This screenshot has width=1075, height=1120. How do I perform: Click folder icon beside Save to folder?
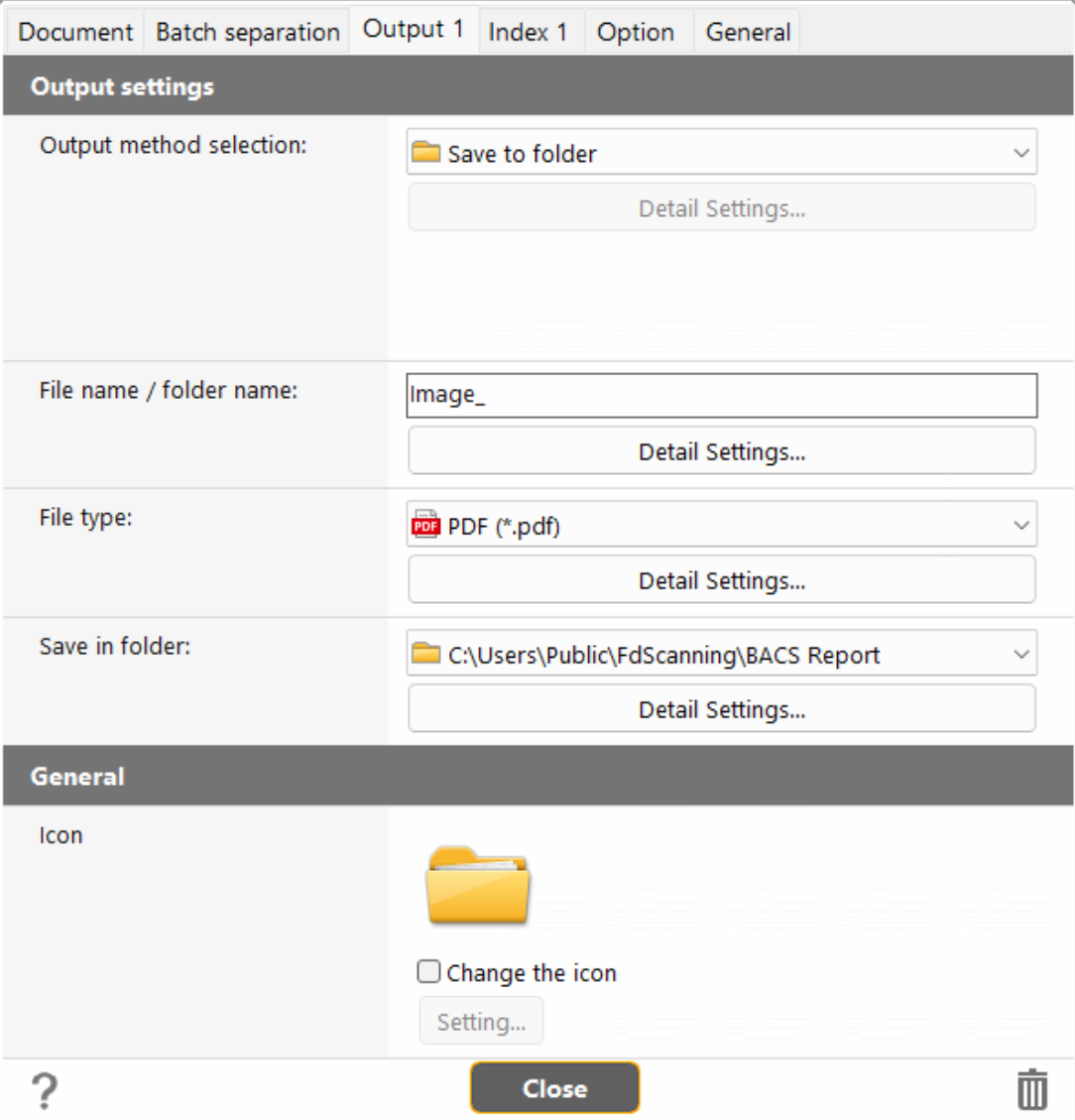point(426,152)
